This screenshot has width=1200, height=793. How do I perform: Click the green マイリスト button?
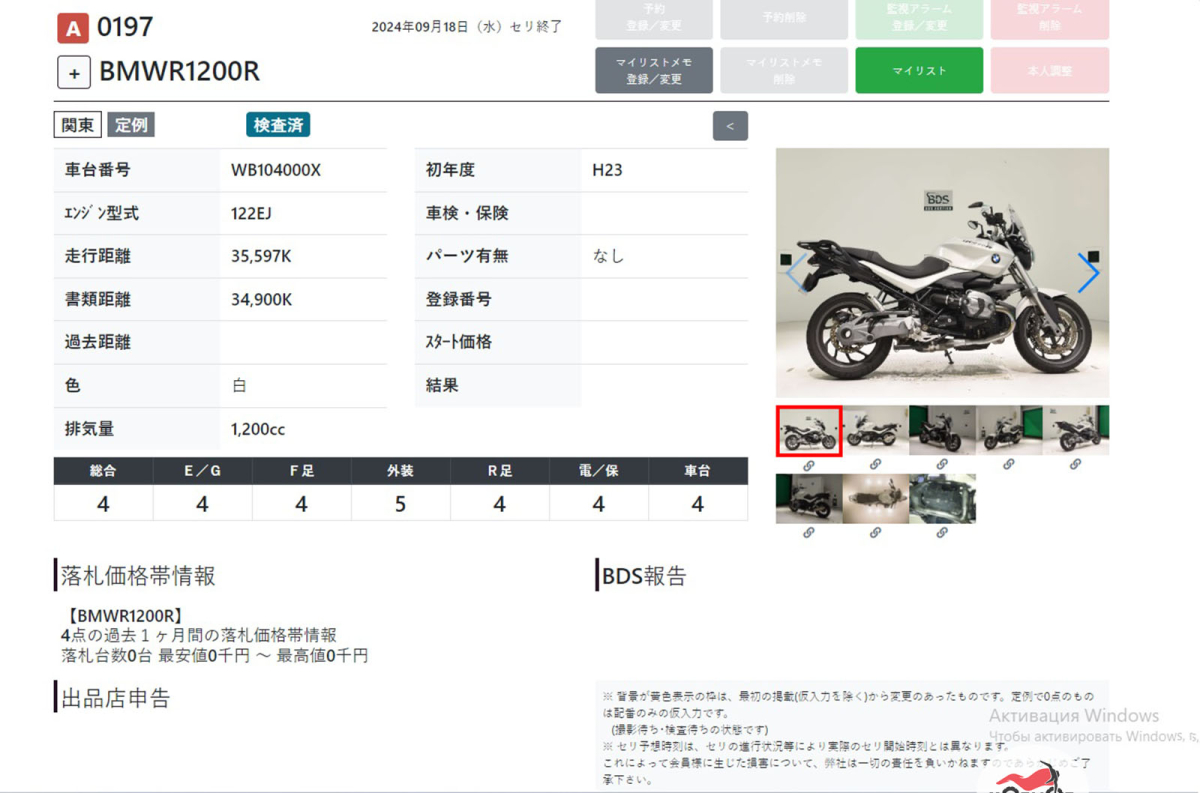click(x=919, y=70)
